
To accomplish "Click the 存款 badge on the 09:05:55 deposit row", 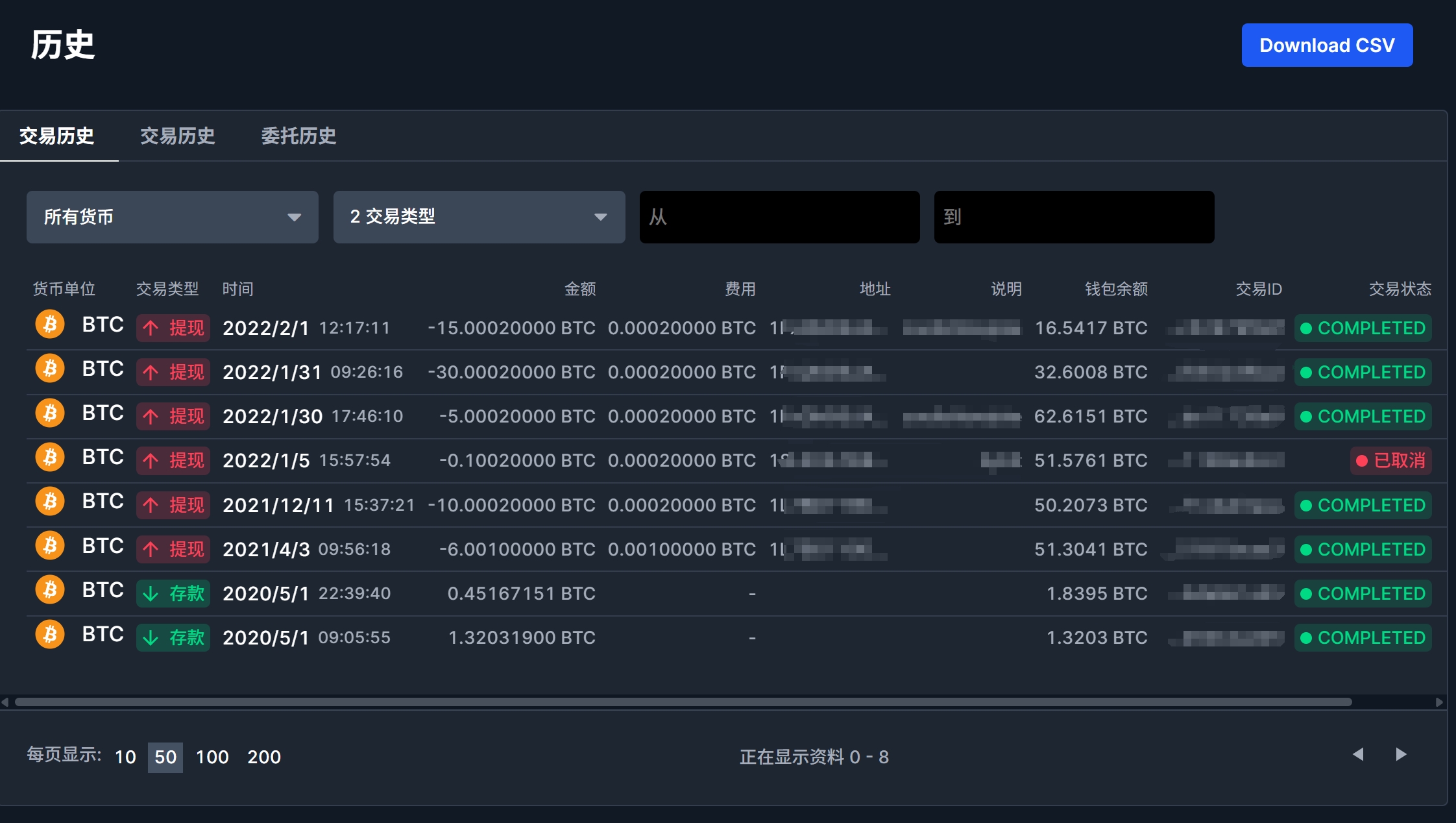I will click(x=173, y=637).
